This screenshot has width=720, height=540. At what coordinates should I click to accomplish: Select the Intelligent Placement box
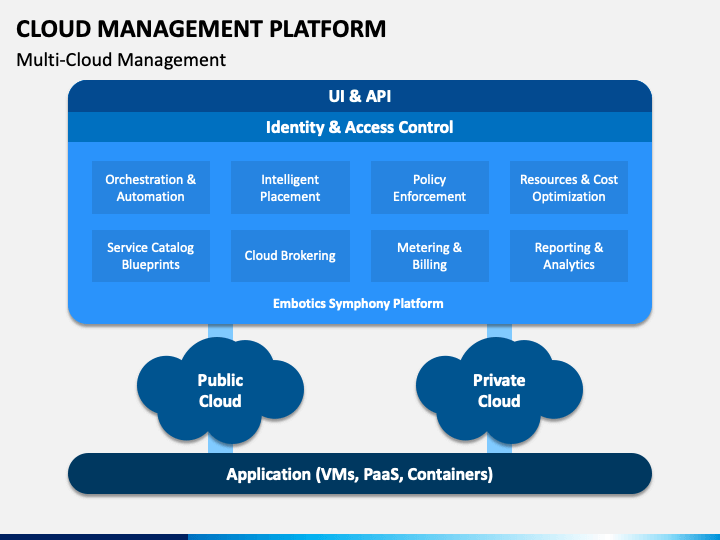point(290,187)
